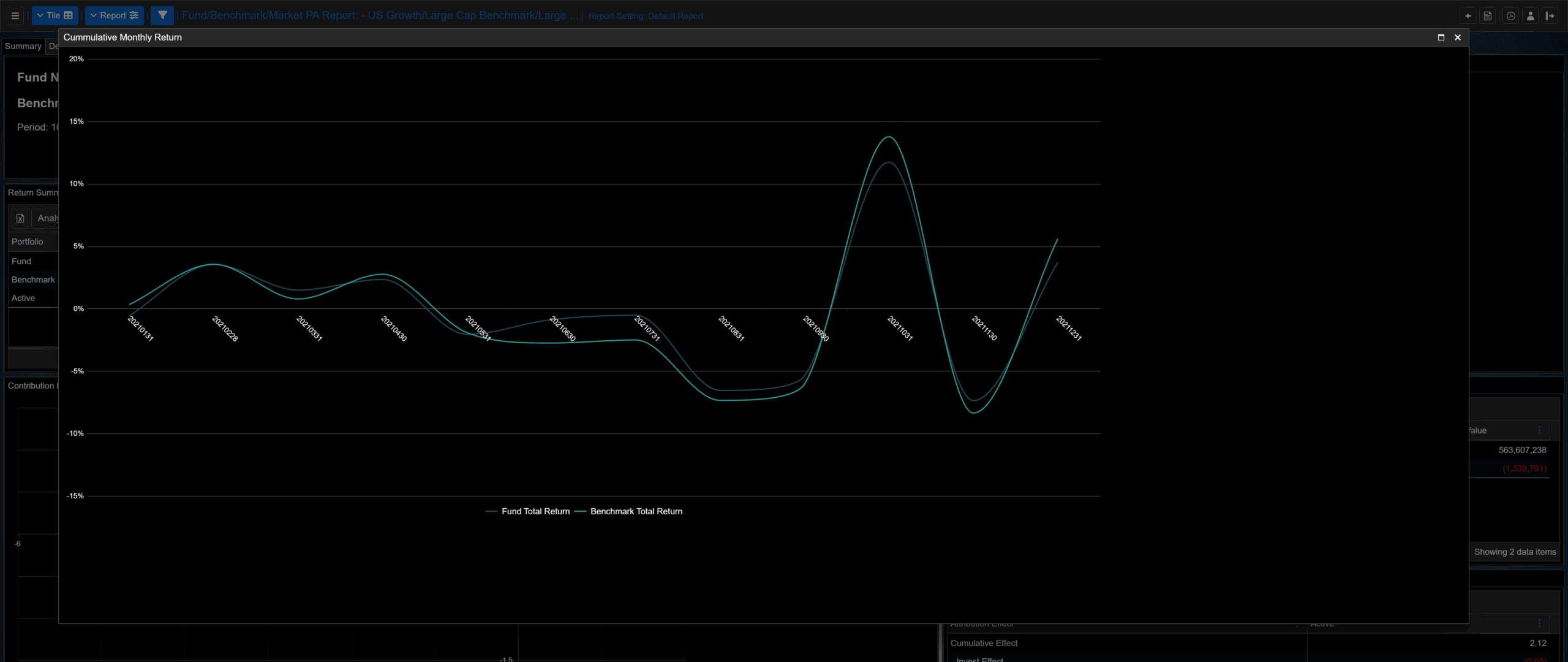
Task: Click the 20211231 x-axis date label
Action: pos(1069,329)
